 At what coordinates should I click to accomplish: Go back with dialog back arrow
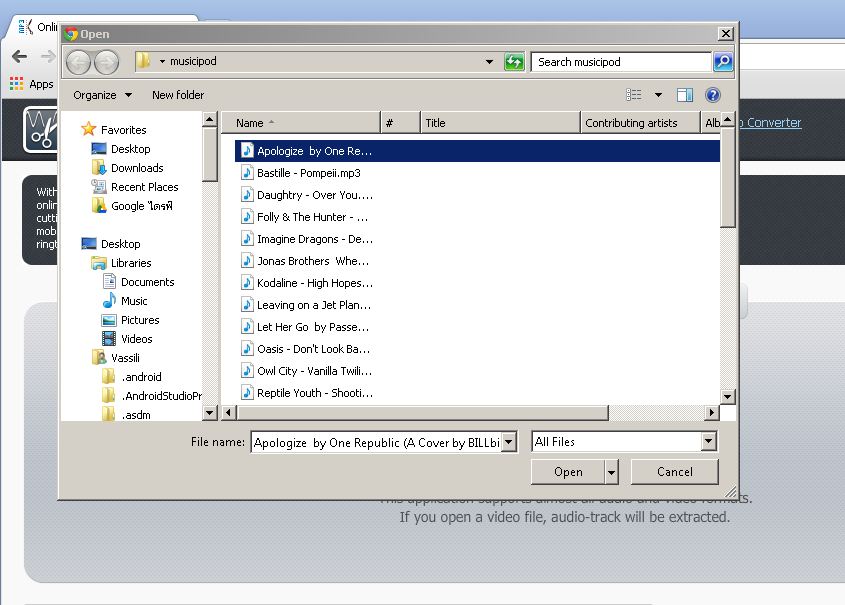tap(79, 62)
